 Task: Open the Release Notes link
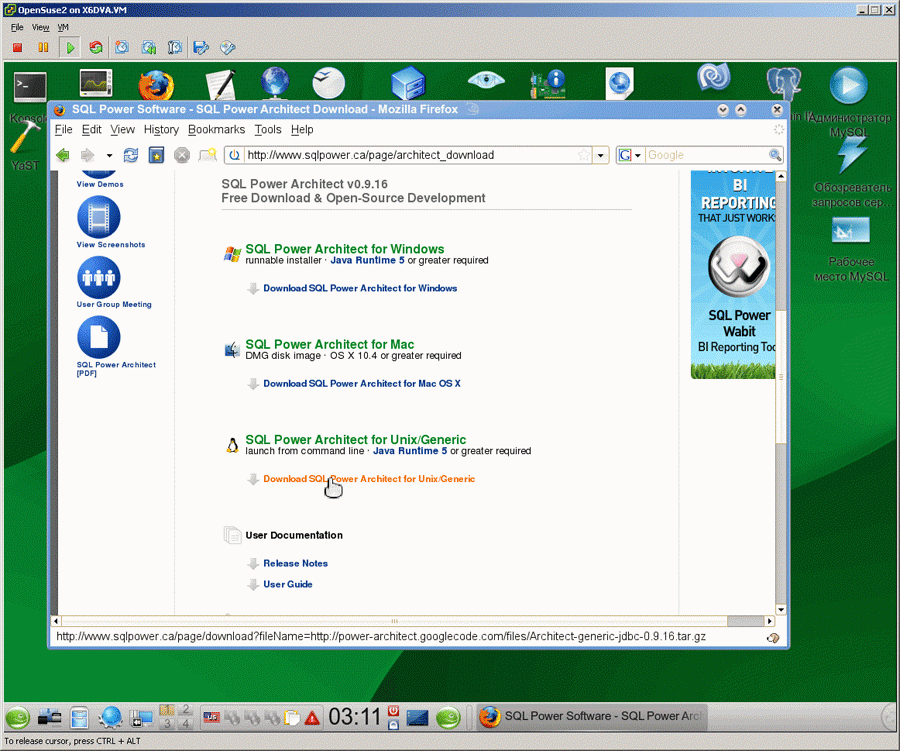296,563
